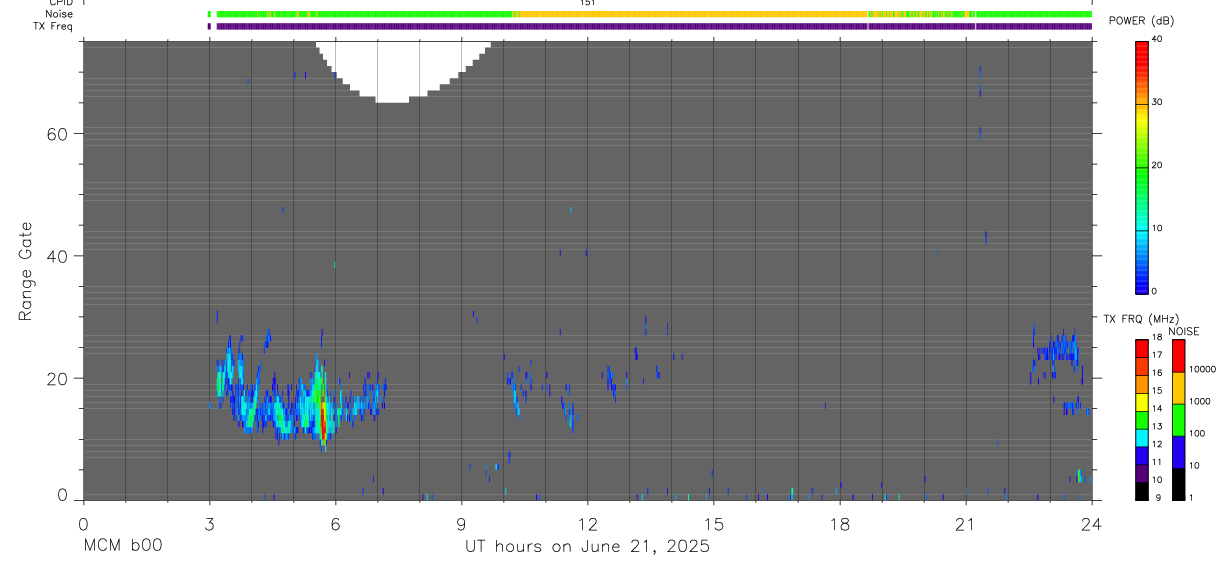Click the x-axis tick label '18'
Image resolution: width=1228 pixels, height=567 pixels.
(x=839, y=523)
